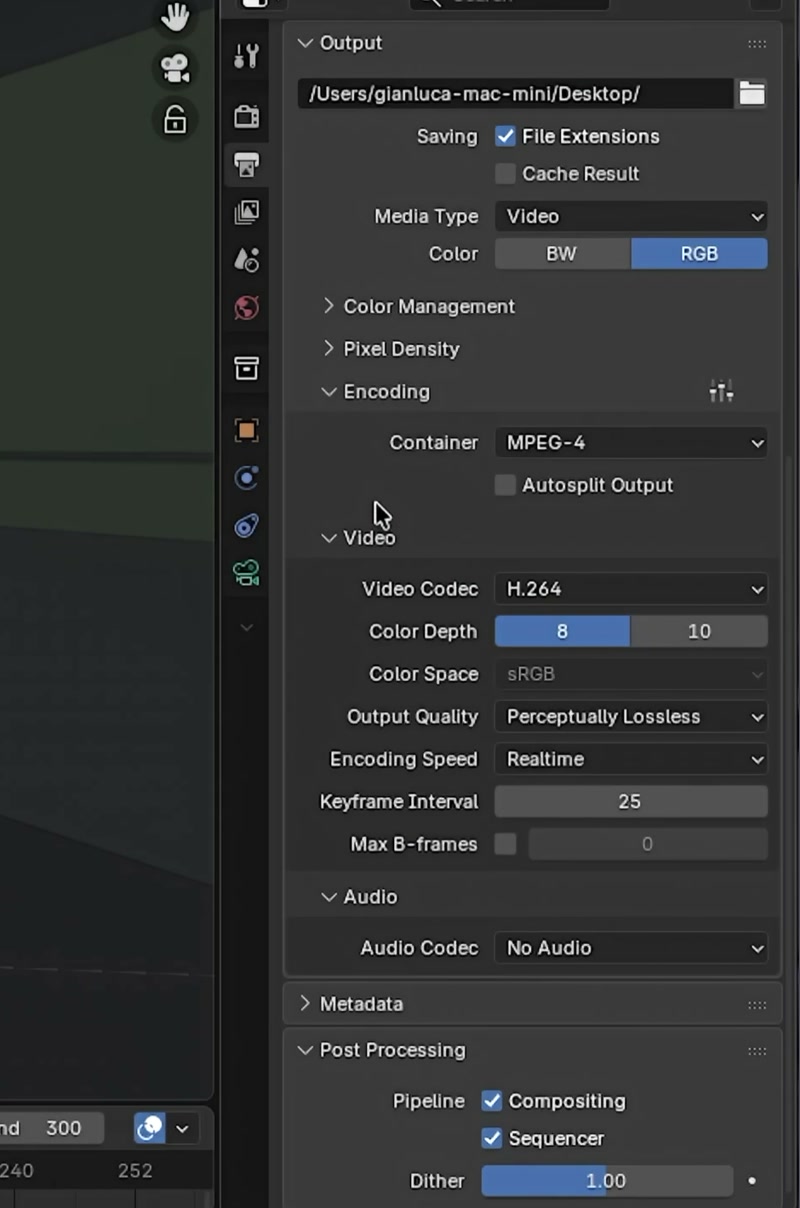
Task: Enable the Cache Result checkbox
Action: pyautogui.click(x=505, y=173)
